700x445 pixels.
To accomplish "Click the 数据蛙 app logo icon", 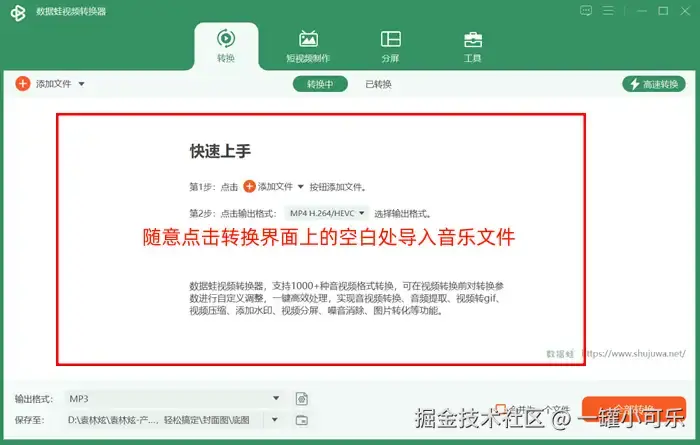I will [18, 12].
